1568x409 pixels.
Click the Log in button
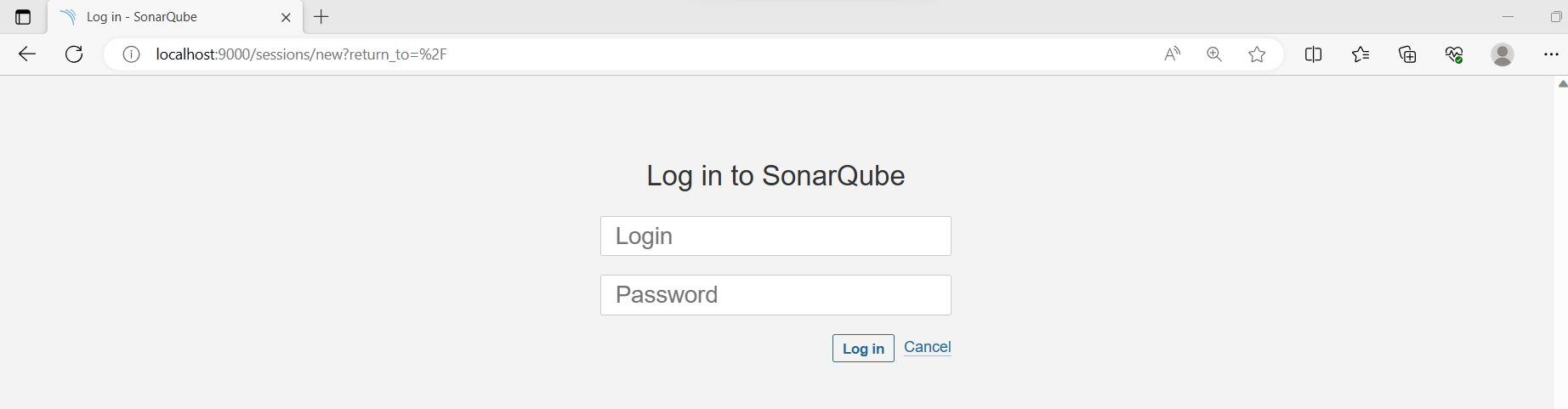[863, 349]
